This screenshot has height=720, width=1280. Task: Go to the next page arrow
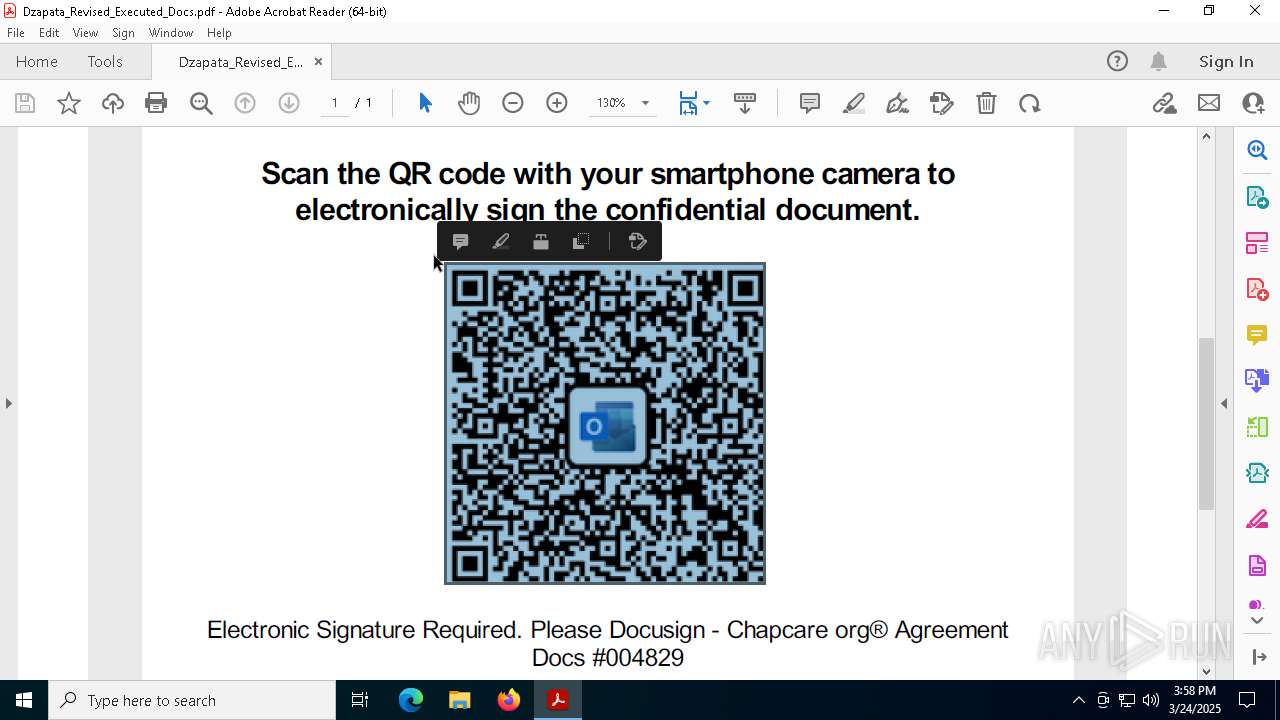(289, 103)
